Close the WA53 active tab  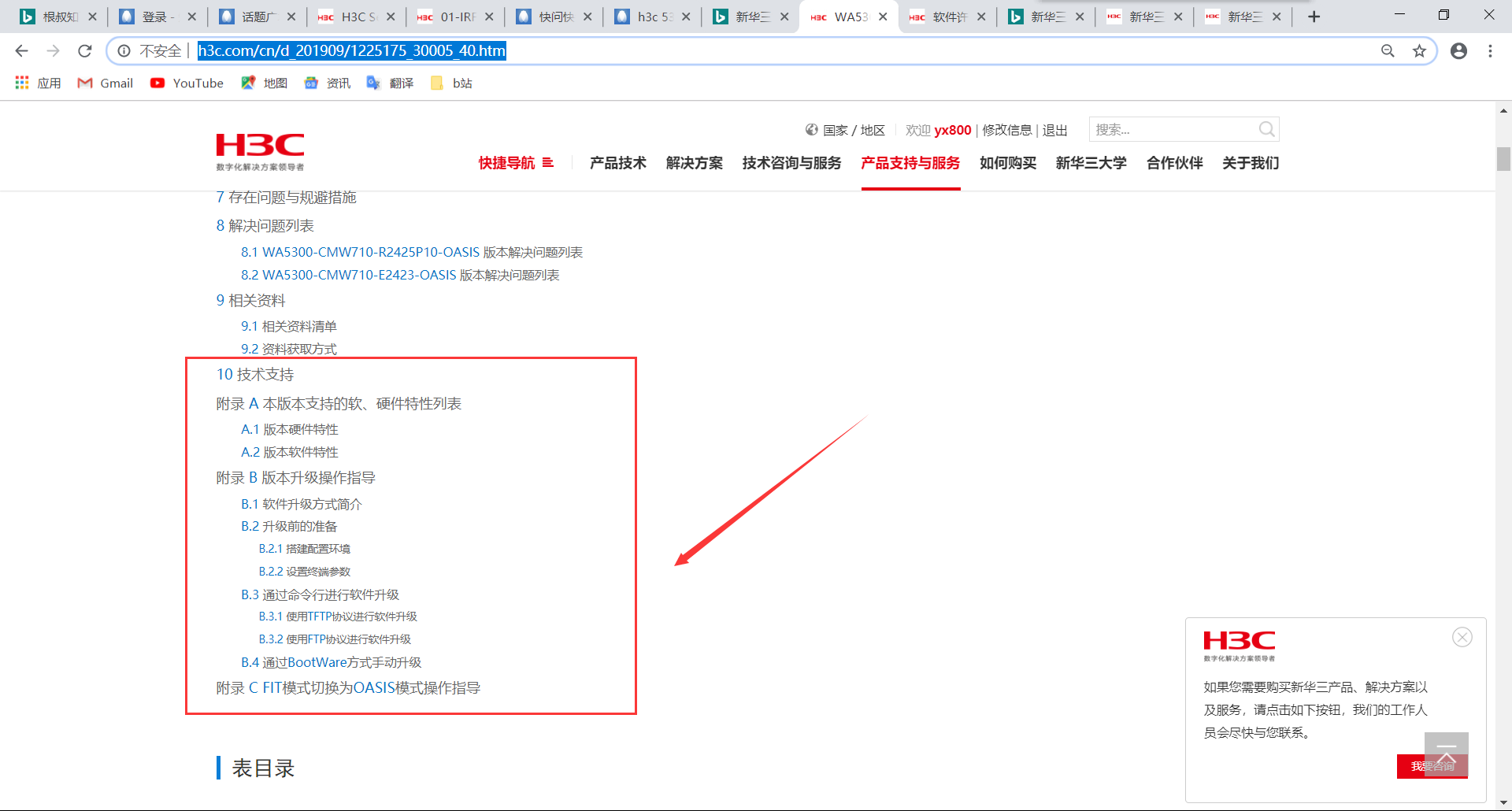(x=883, y=17)
